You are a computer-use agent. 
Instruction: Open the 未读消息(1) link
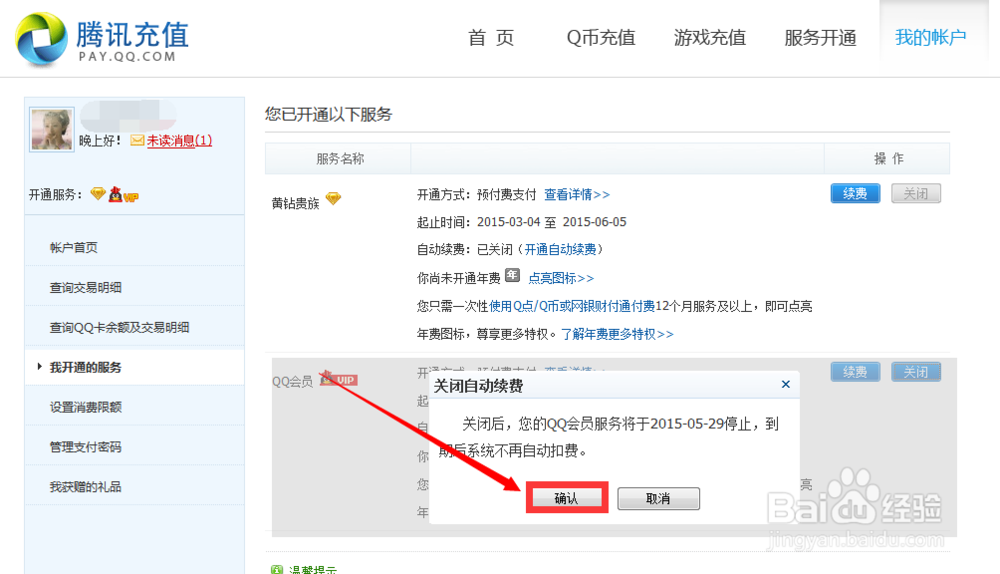[179, 140]
